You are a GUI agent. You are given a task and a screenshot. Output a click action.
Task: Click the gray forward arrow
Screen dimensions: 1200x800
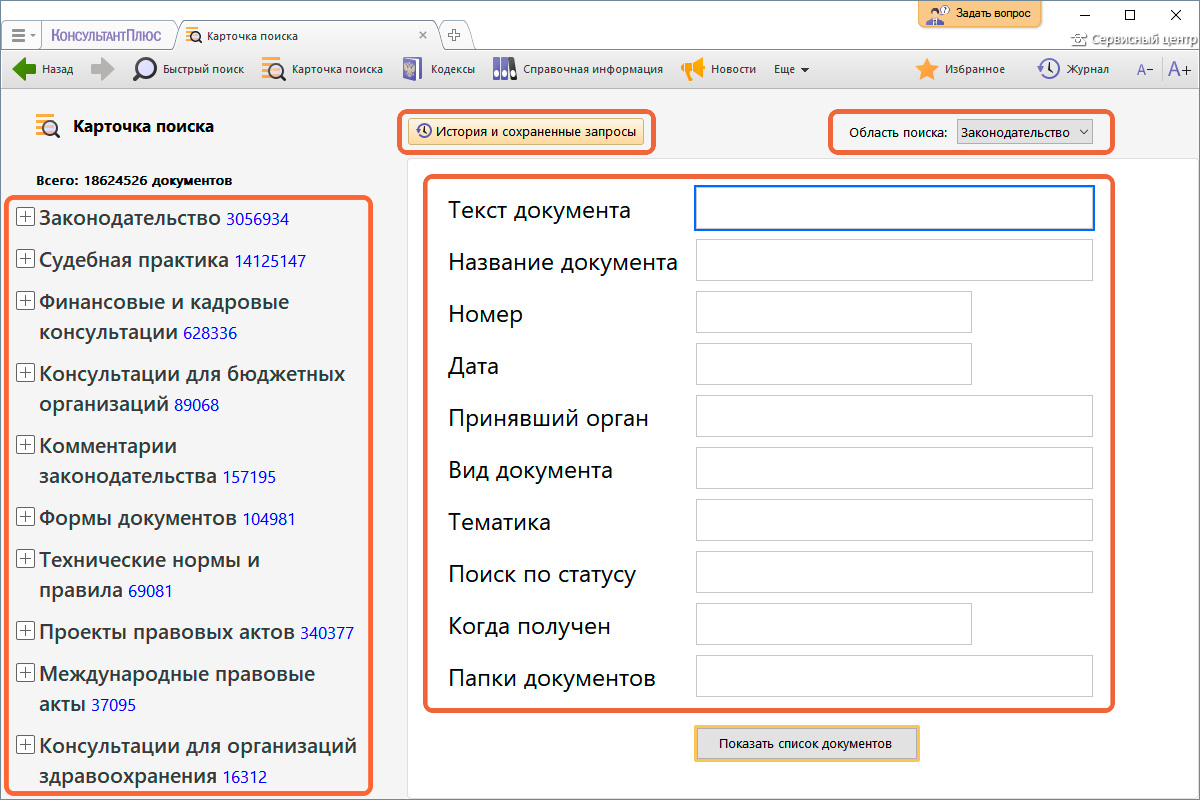point(102,69)
